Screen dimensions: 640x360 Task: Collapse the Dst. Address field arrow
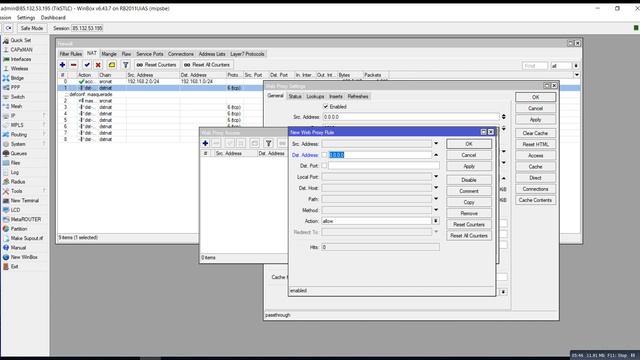[x=436, y=155]
